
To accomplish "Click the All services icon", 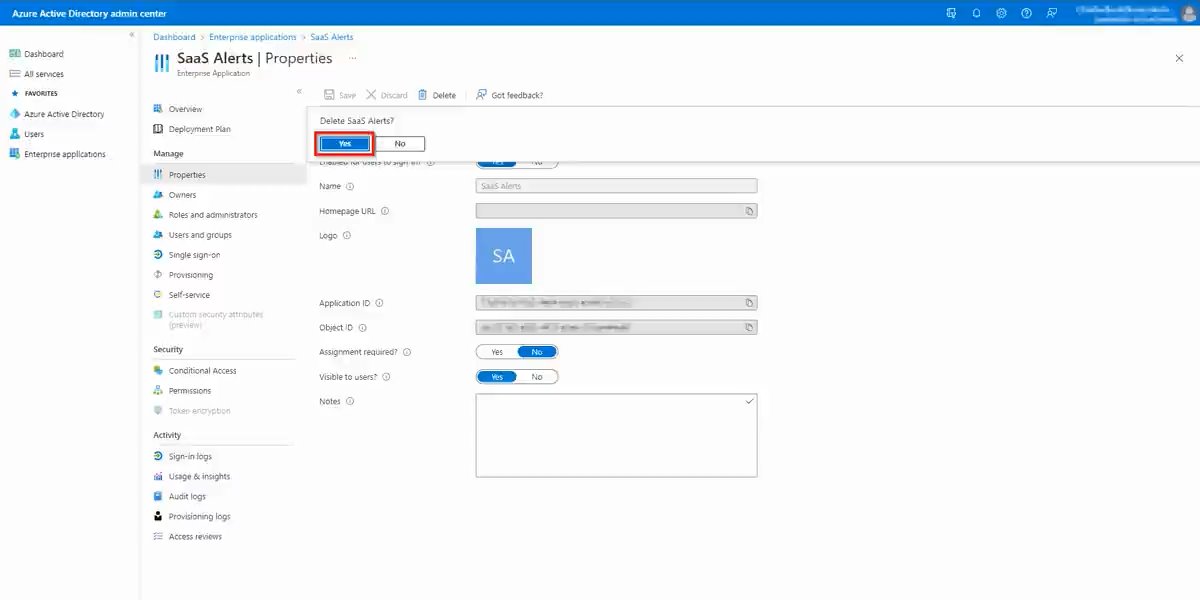I will coord(15,74).
